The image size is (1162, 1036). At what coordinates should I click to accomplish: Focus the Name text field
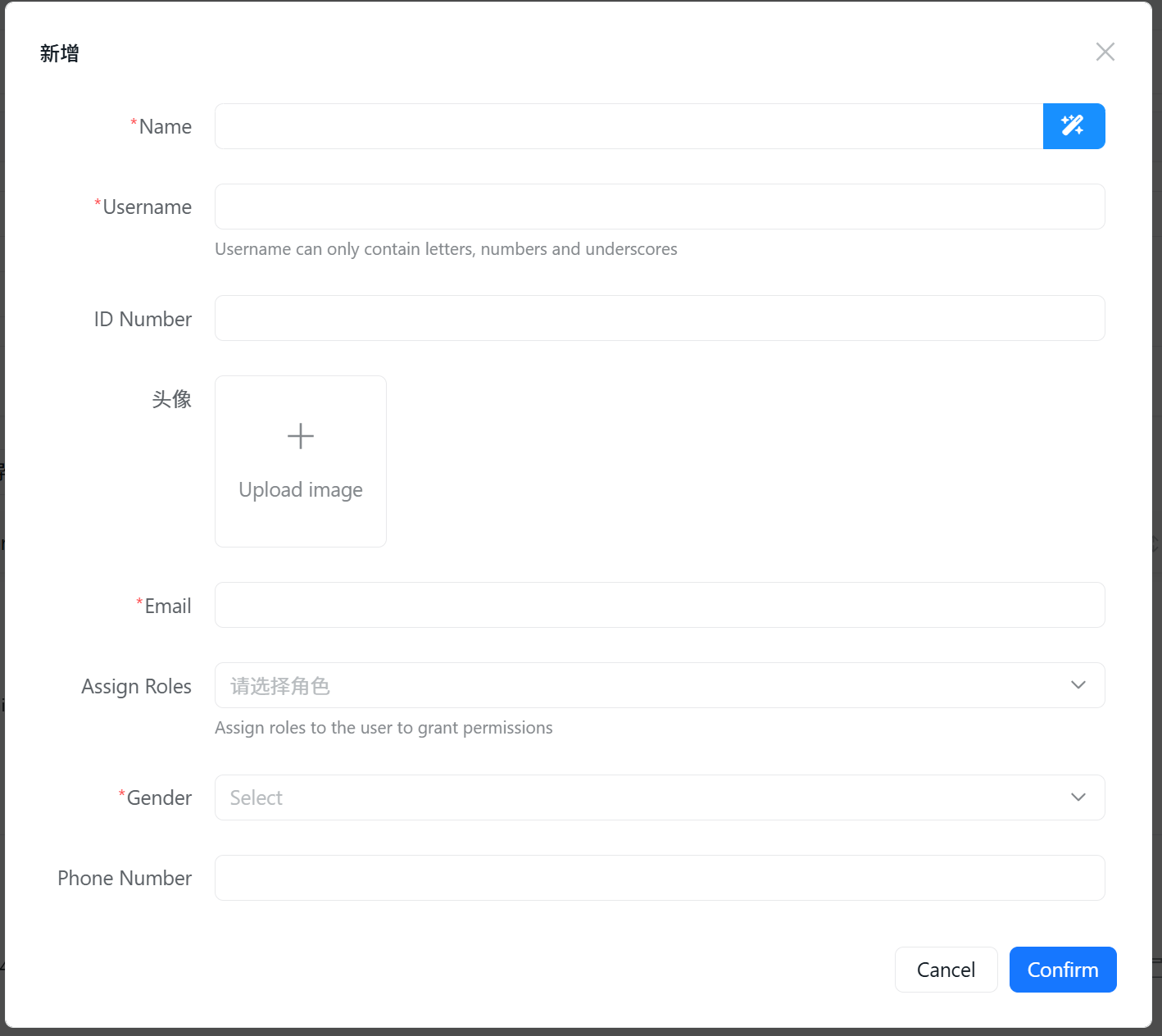629,126
